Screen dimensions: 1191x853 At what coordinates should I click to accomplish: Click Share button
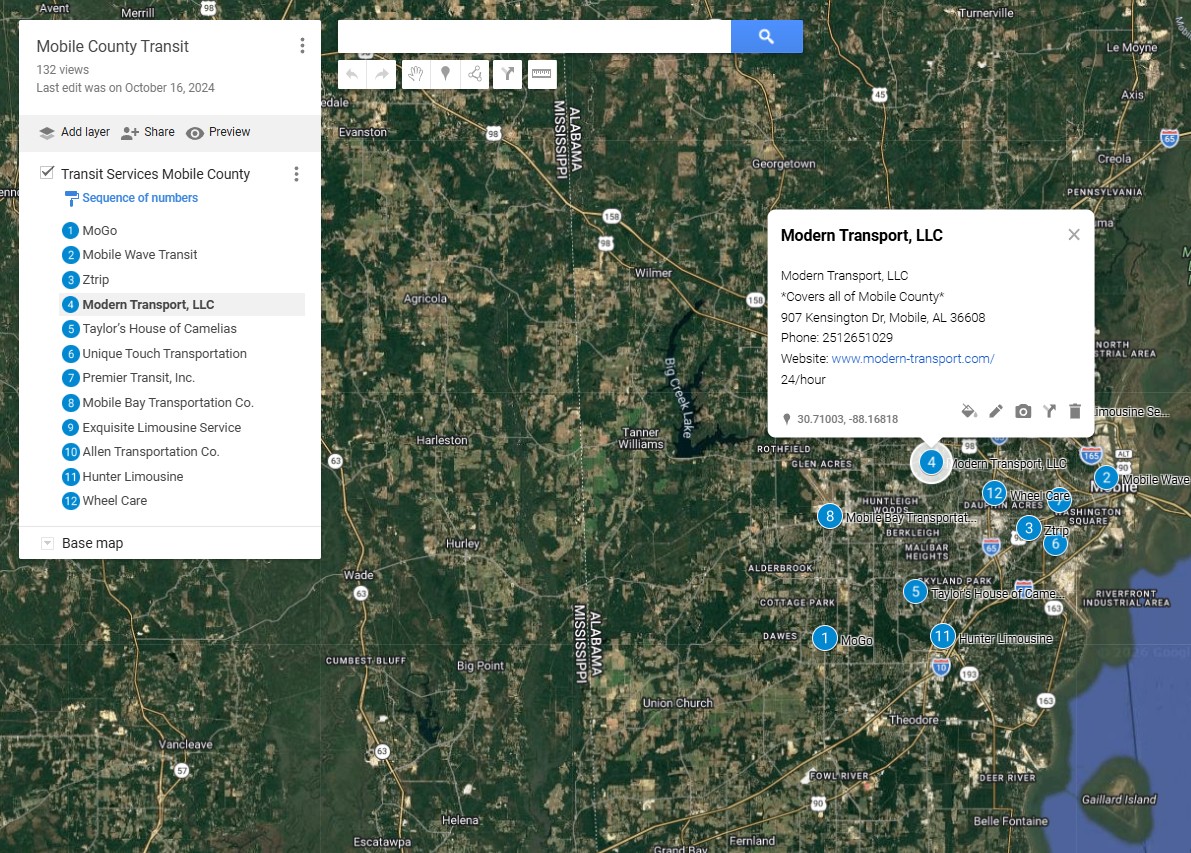click(148, 132)
